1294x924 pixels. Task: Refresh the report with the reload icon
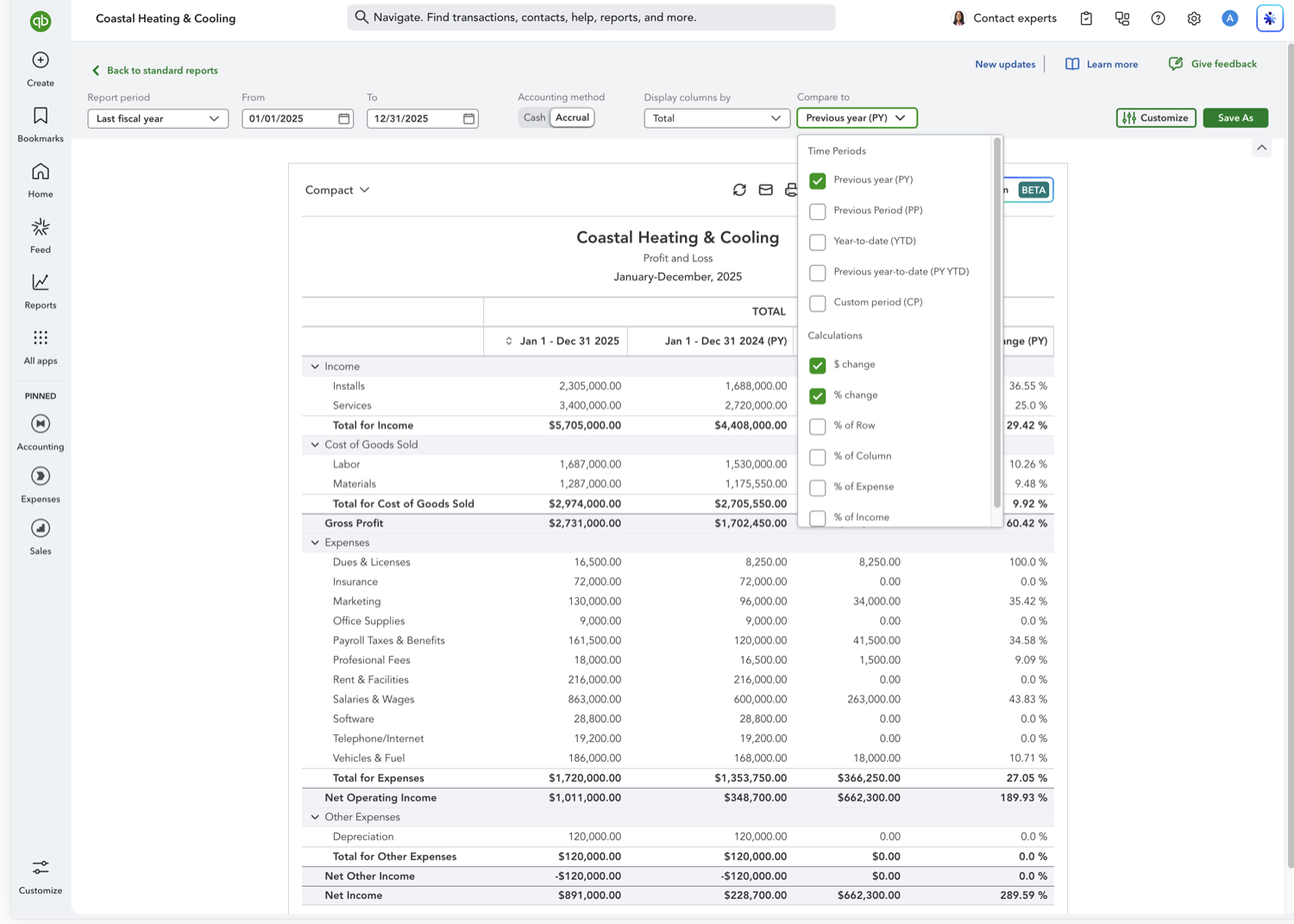point(739,190)
